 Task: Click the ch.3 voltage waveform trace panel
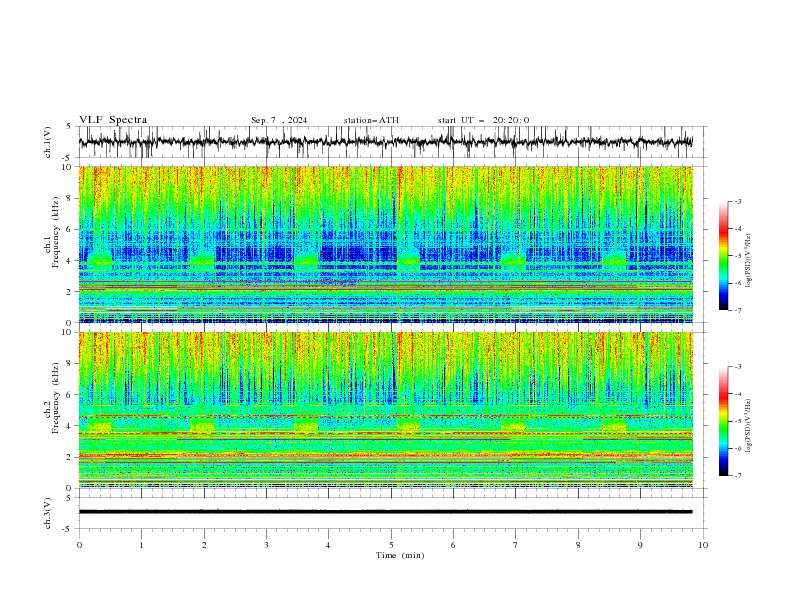(392, 513)
